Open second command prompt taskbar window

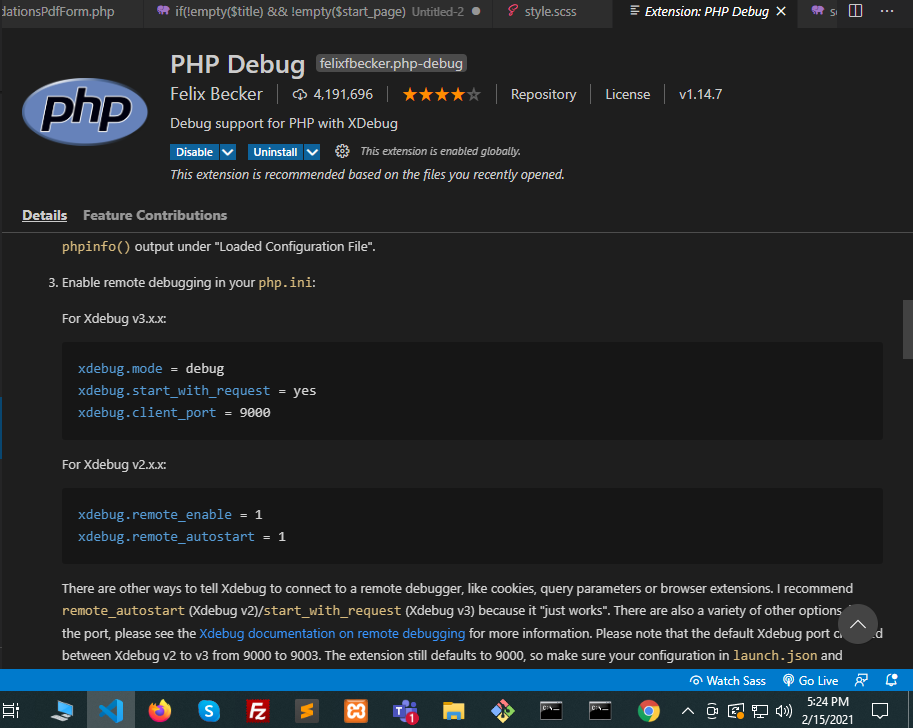600,711
